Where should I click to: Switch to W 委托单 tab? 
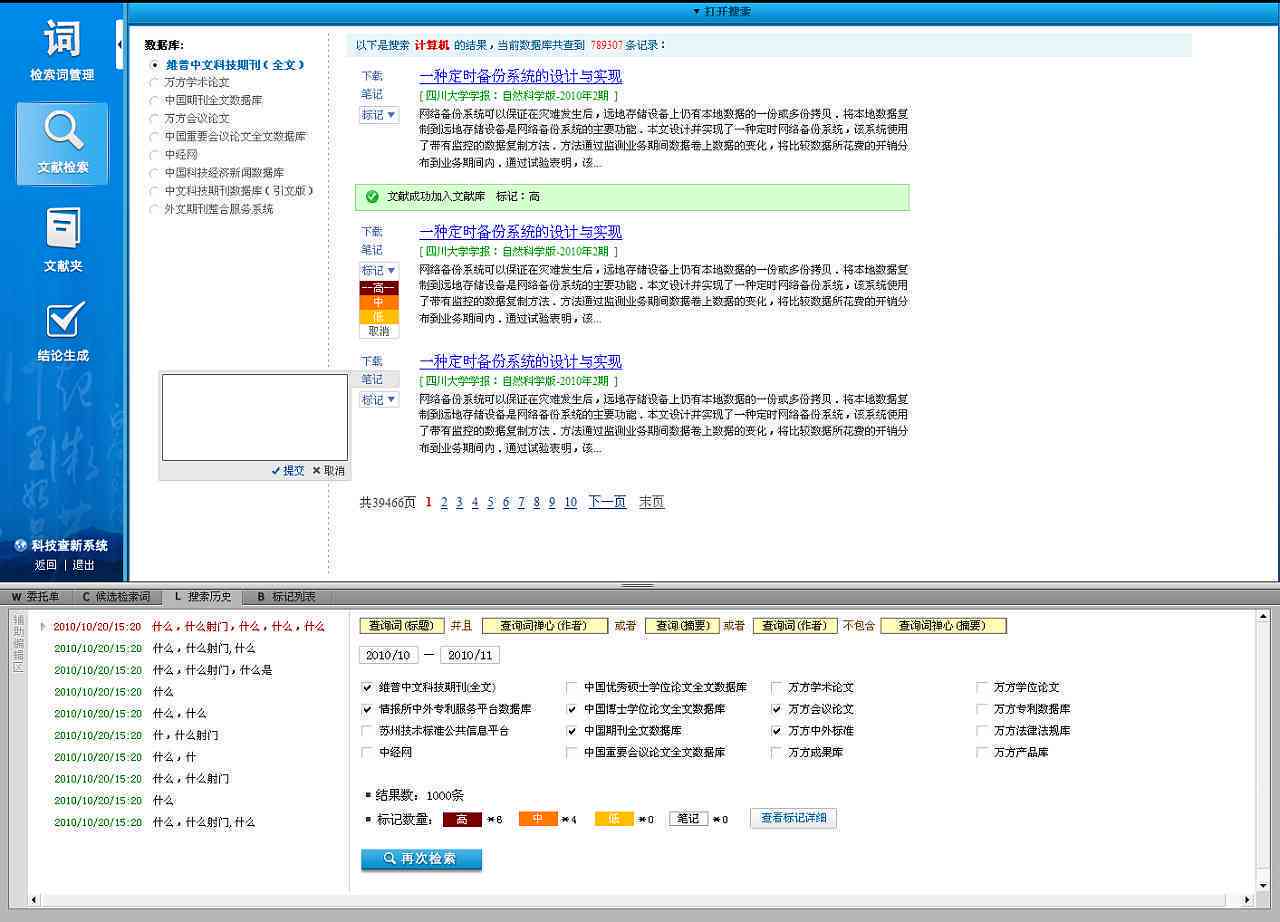pos(36,597)
